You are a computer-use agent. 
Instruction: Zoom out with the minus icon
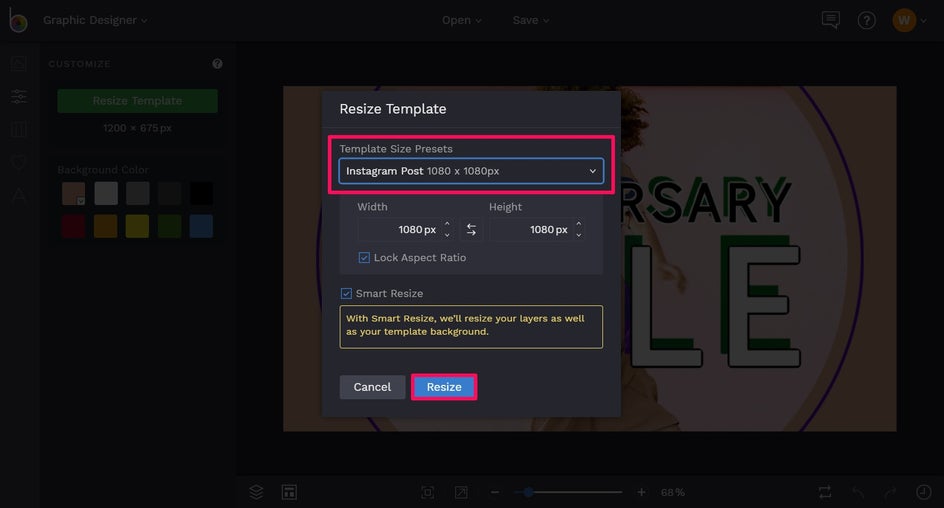coord(495,492)
